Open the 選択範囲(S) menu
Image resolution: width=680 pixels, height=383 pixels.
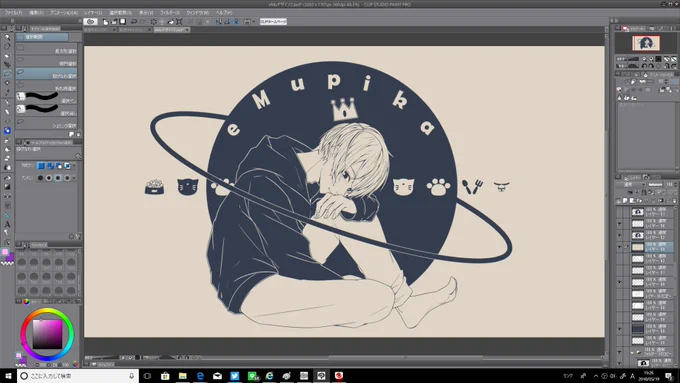(120, 13)
